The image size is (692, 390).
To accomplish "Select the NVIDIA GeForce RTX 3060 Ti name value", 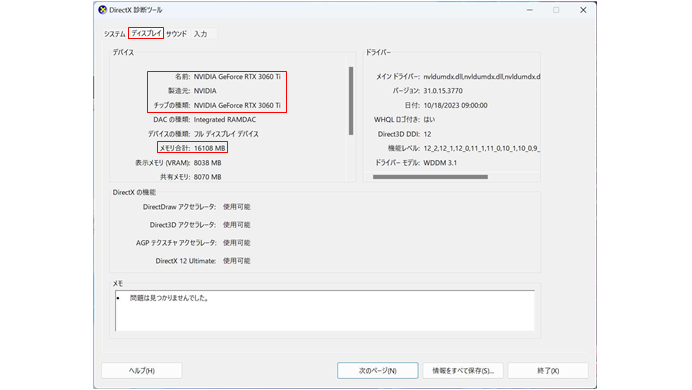I will coord(237,76).
